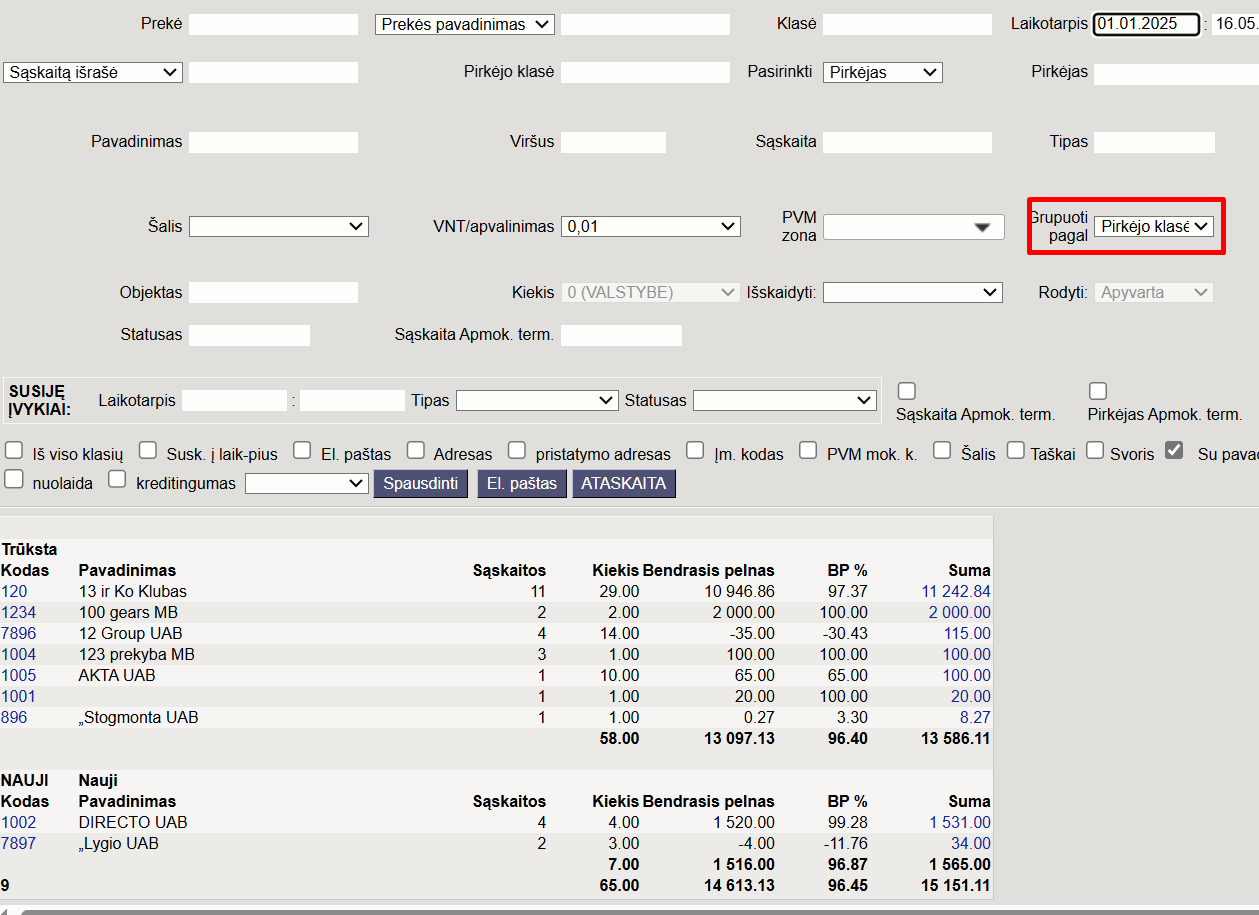Focus the Tipas input field at top
Image resolution: width=1259 pixels, height=915 pixels.
[1154, 141]
